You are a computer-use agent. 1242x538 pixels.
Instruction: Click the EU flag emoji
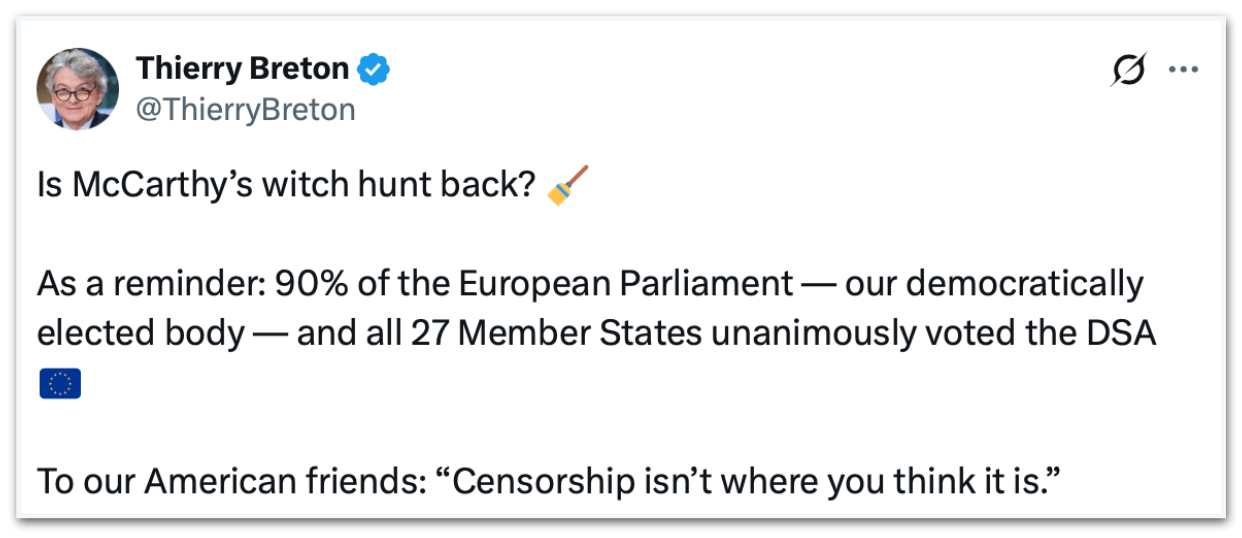coord(60,384)
